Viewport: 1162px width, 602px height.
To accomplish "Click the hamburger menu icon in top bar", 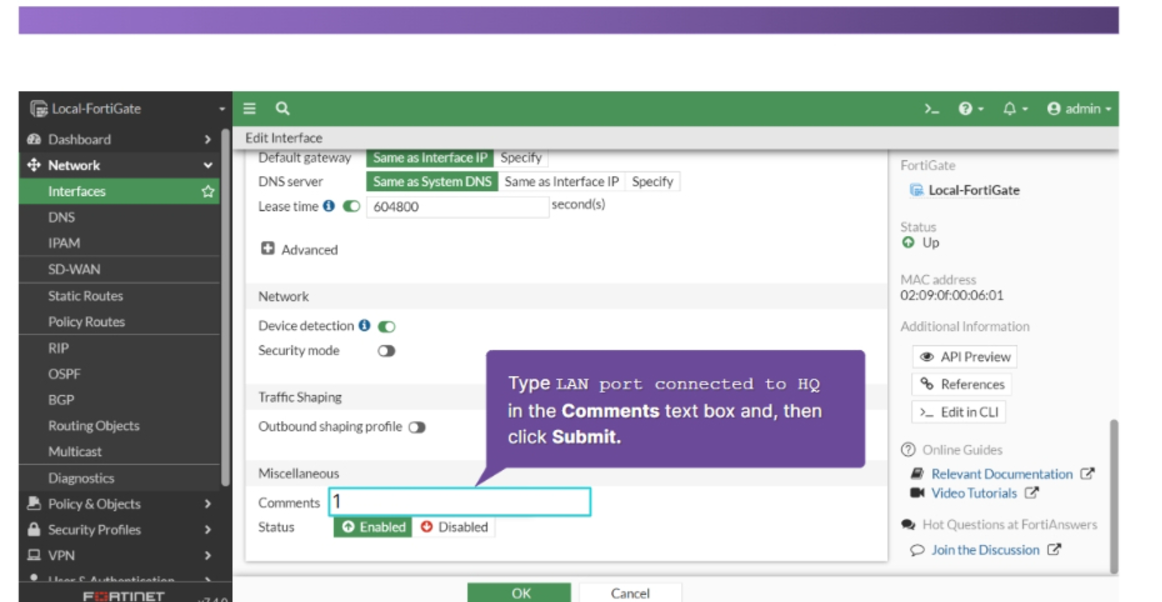I will tap(250, 109).
